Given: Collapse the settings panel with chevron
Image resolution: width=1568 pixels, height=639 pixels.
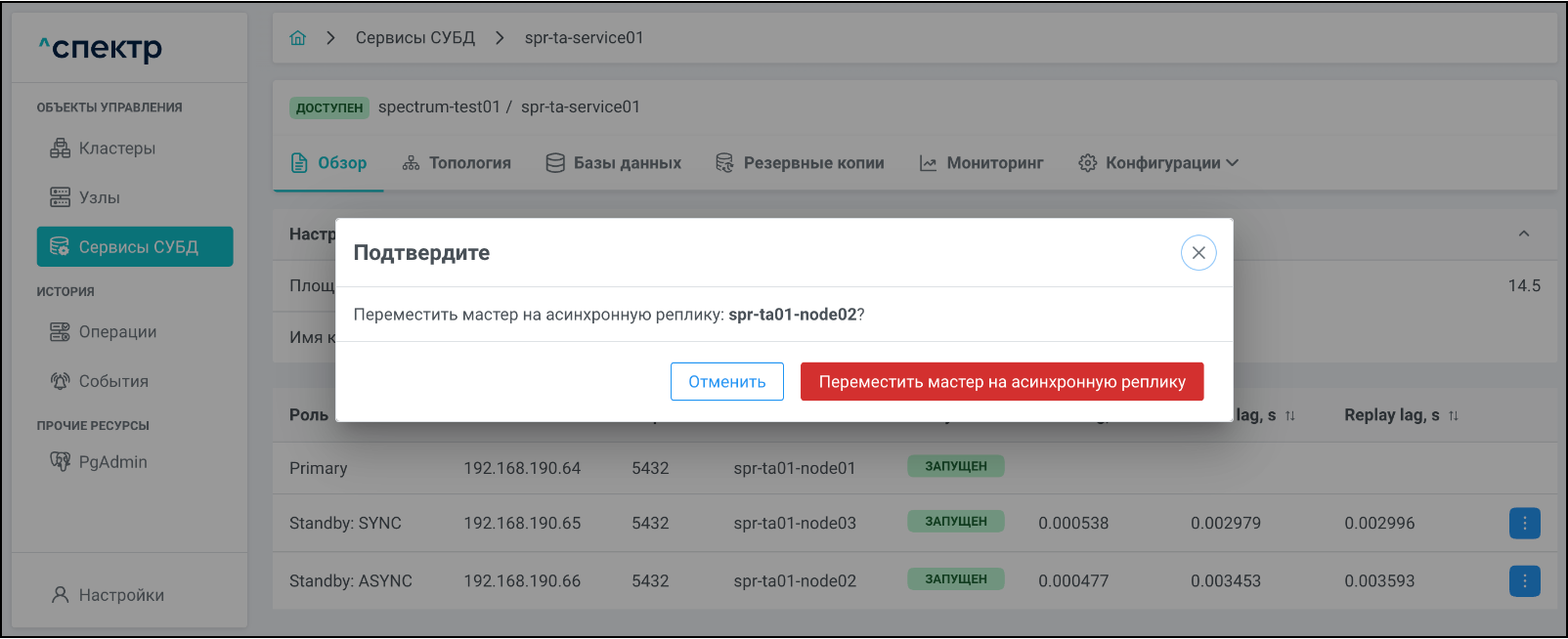Looking at the screenshot, I should 1523,234.
